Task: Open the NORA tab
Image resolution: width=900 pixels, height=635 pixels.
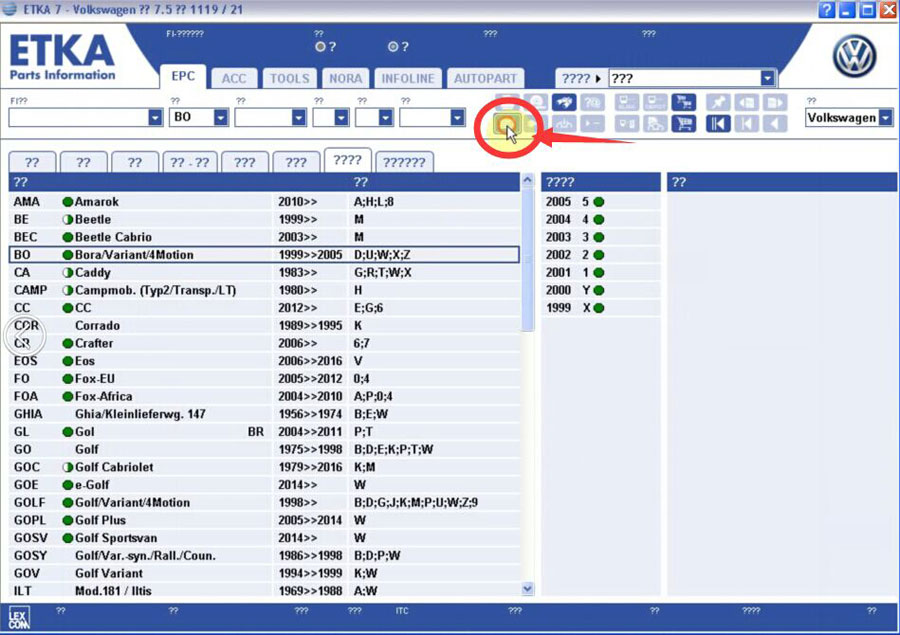Action: 346,79
